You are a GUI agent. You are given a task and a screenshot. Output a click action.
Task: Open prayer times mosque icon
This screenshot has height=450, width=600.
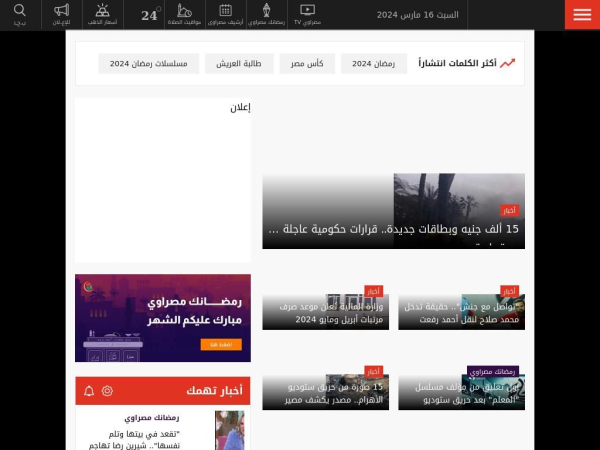click(x=184, y=15)
